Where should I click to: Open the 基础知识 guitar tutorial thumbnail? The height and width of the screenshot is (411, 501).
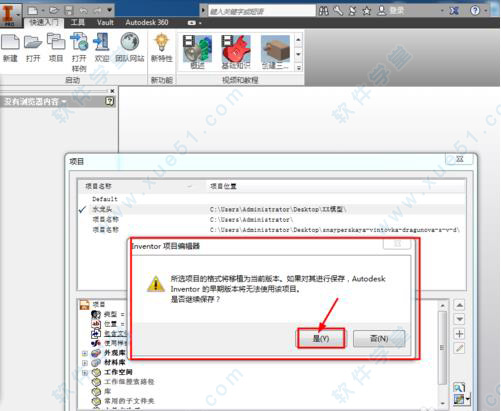pyautogui.click(x=236, y=52)
